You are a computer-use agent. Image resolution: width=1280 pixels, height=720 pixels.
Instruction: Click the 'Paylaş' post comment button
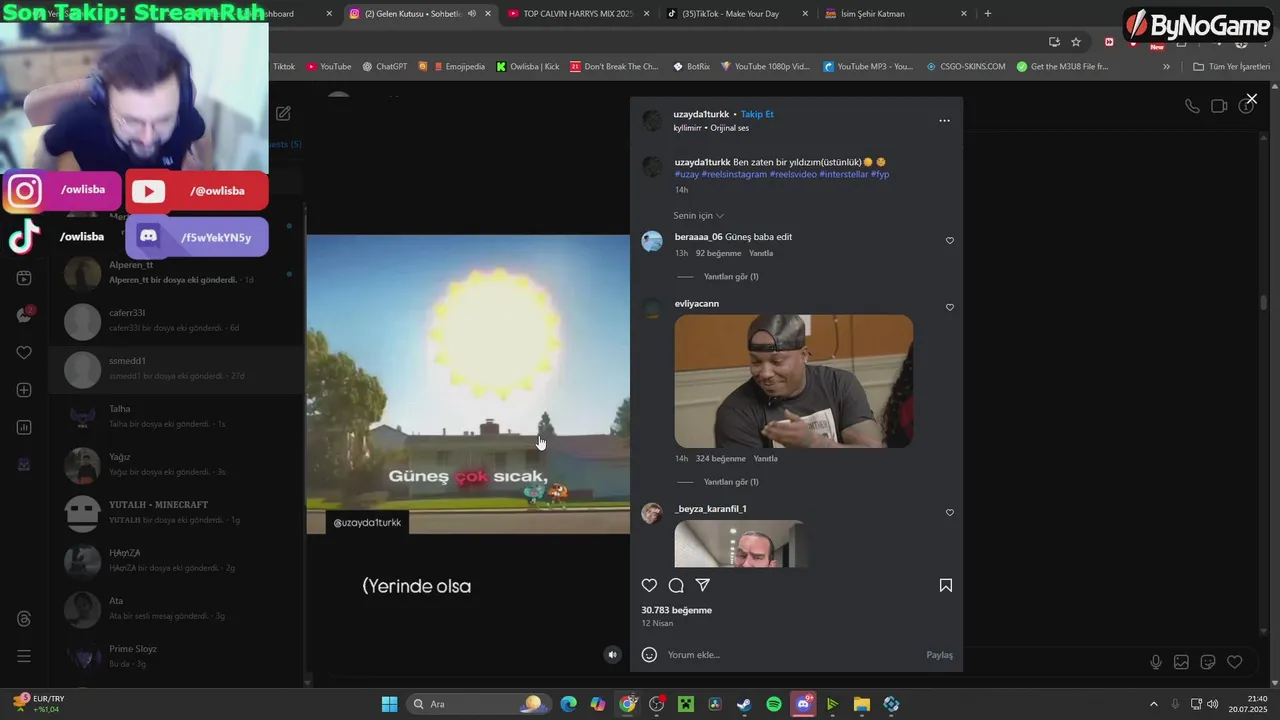click(x=939, y=655)
